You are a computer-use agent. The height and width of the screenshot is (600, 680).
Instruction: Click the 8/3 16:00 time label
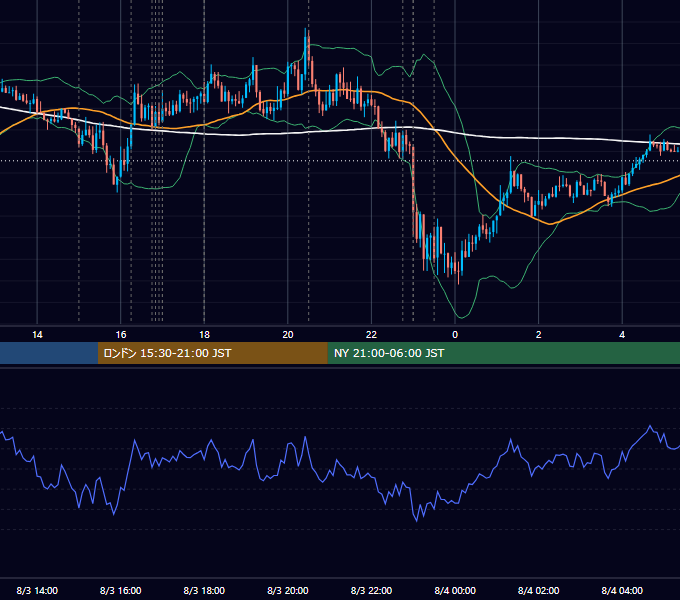pos(121,591)
